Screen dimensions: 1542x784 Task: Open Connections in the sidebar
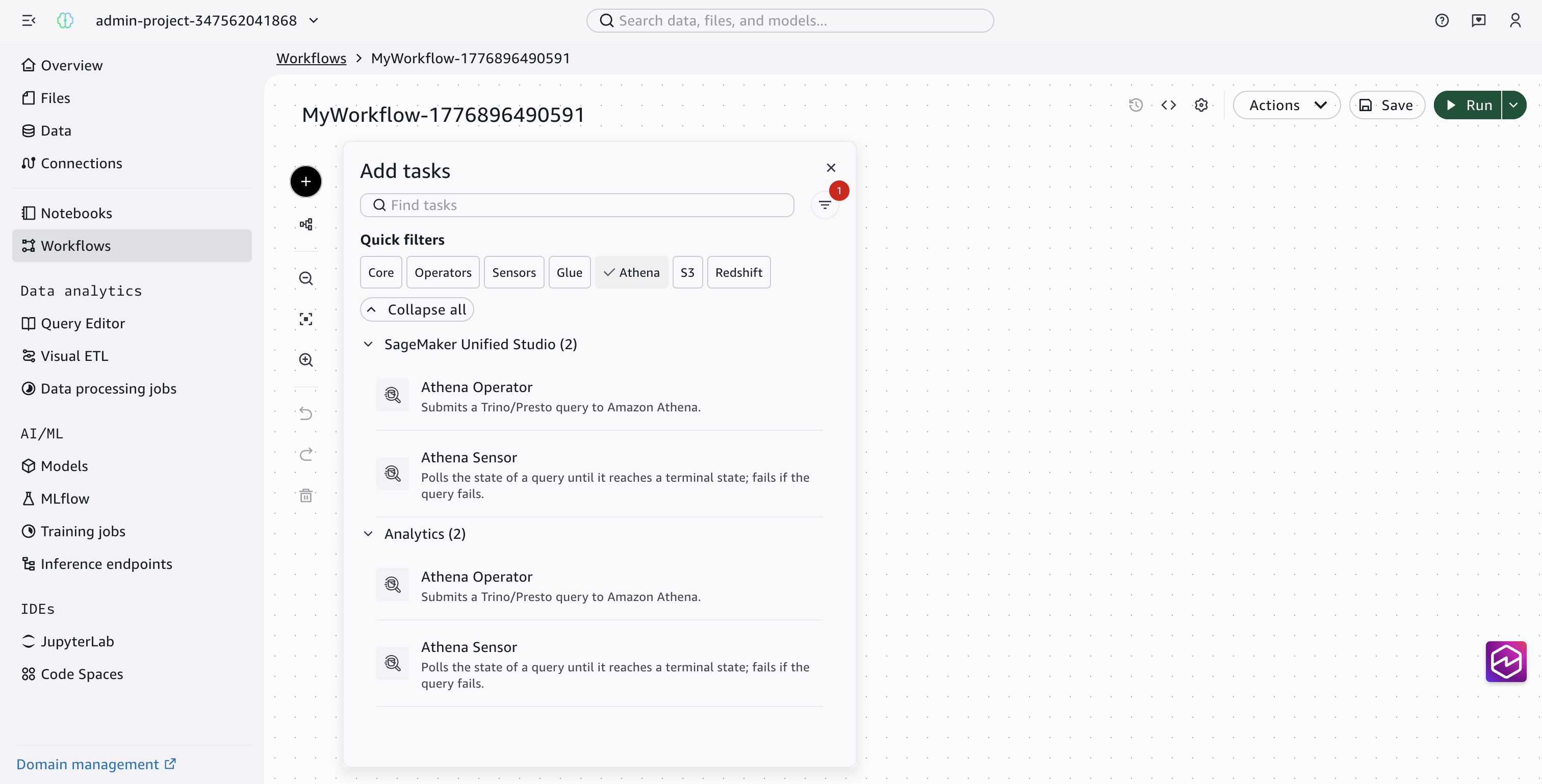[132, 163]
